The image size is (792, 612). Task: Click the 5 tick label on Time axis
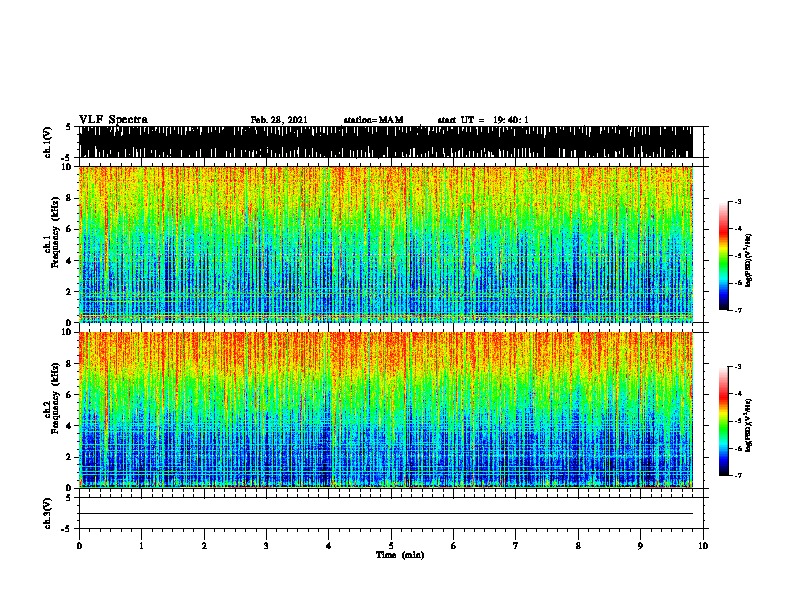click(x=391, y=546)
